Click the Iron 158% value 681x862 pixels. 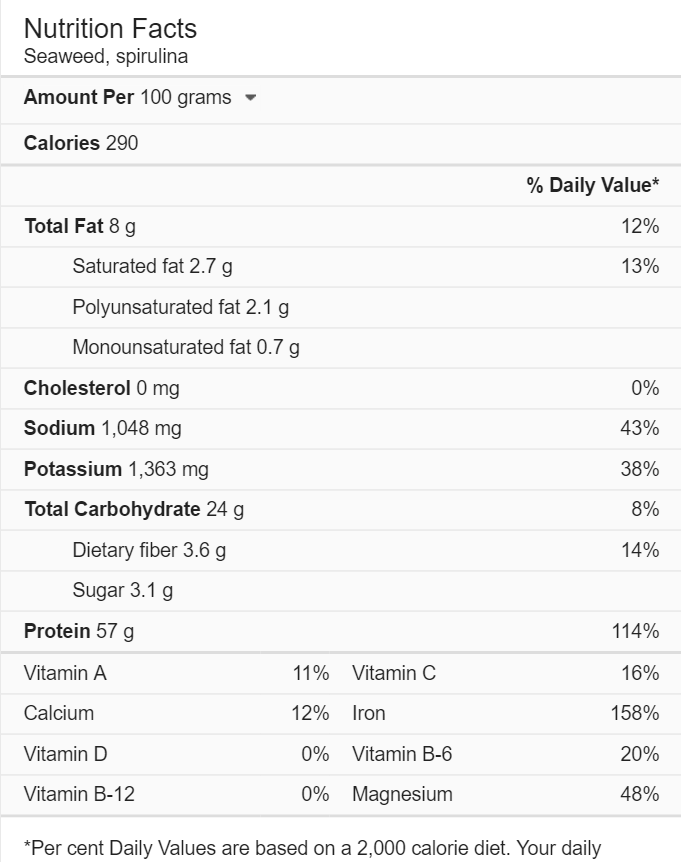pos(635,713)
